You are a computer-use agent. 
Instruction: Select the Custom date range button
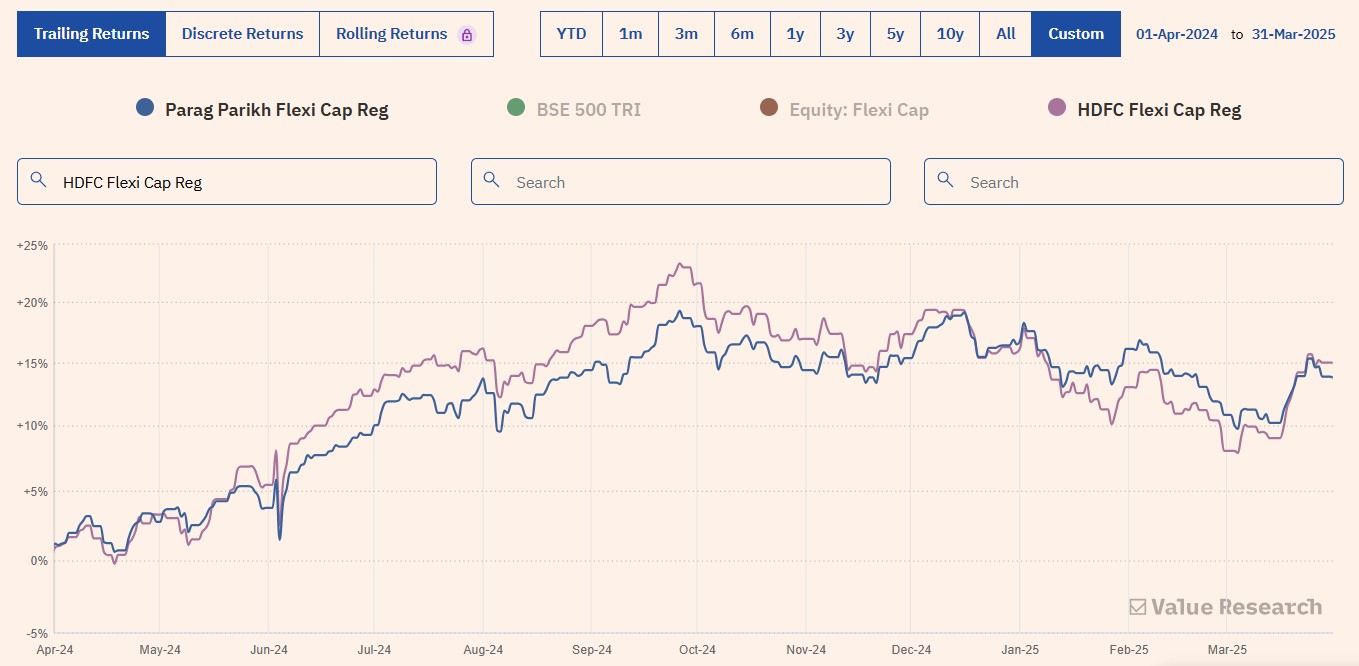click(x=1076, y=34)
